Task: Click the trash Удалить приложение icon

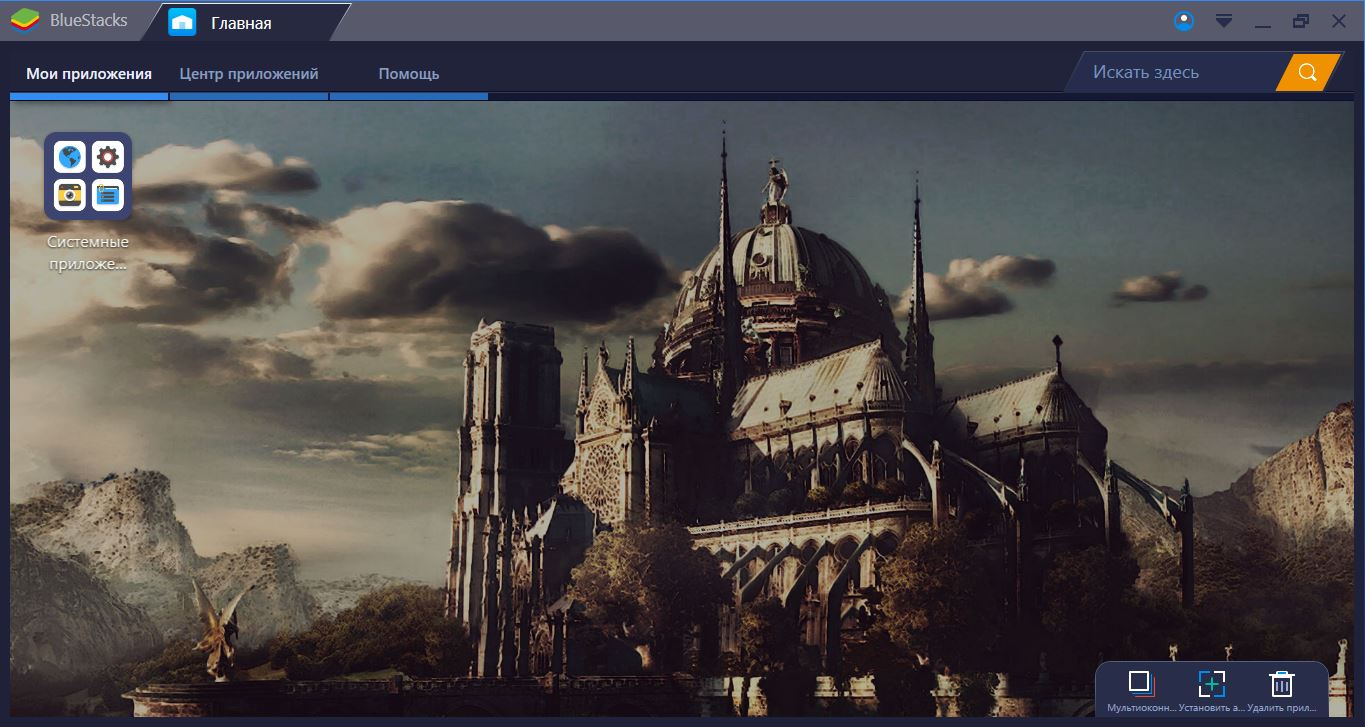Action: (1281, 683)
